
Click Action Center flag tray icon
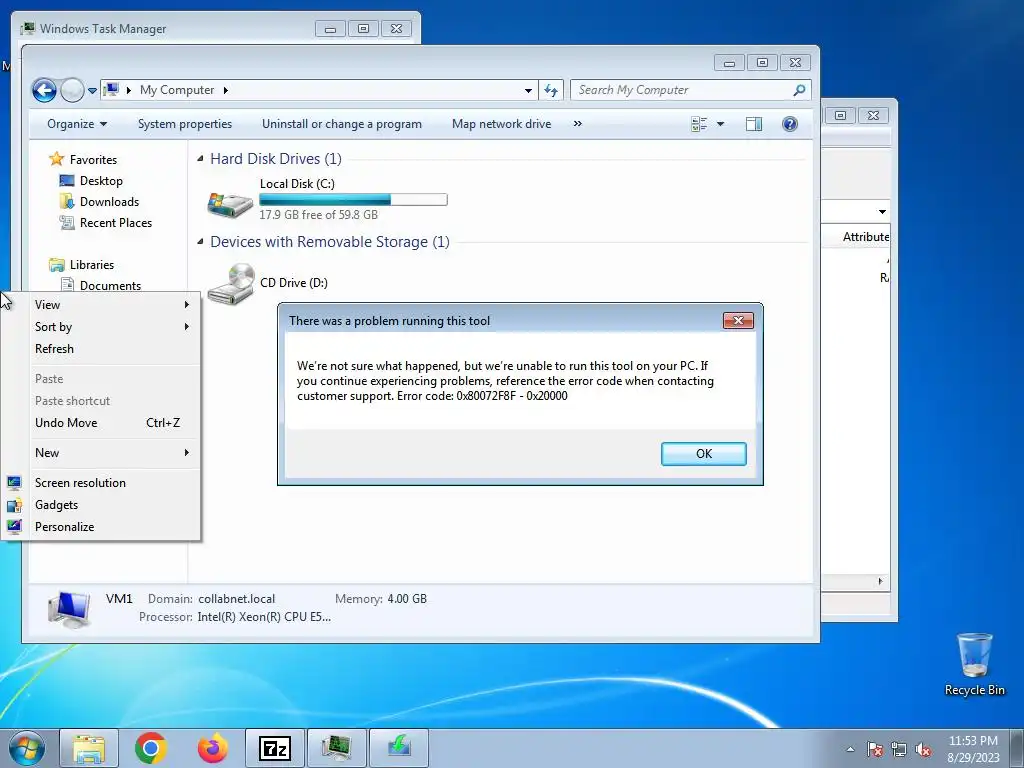point(875,749)
